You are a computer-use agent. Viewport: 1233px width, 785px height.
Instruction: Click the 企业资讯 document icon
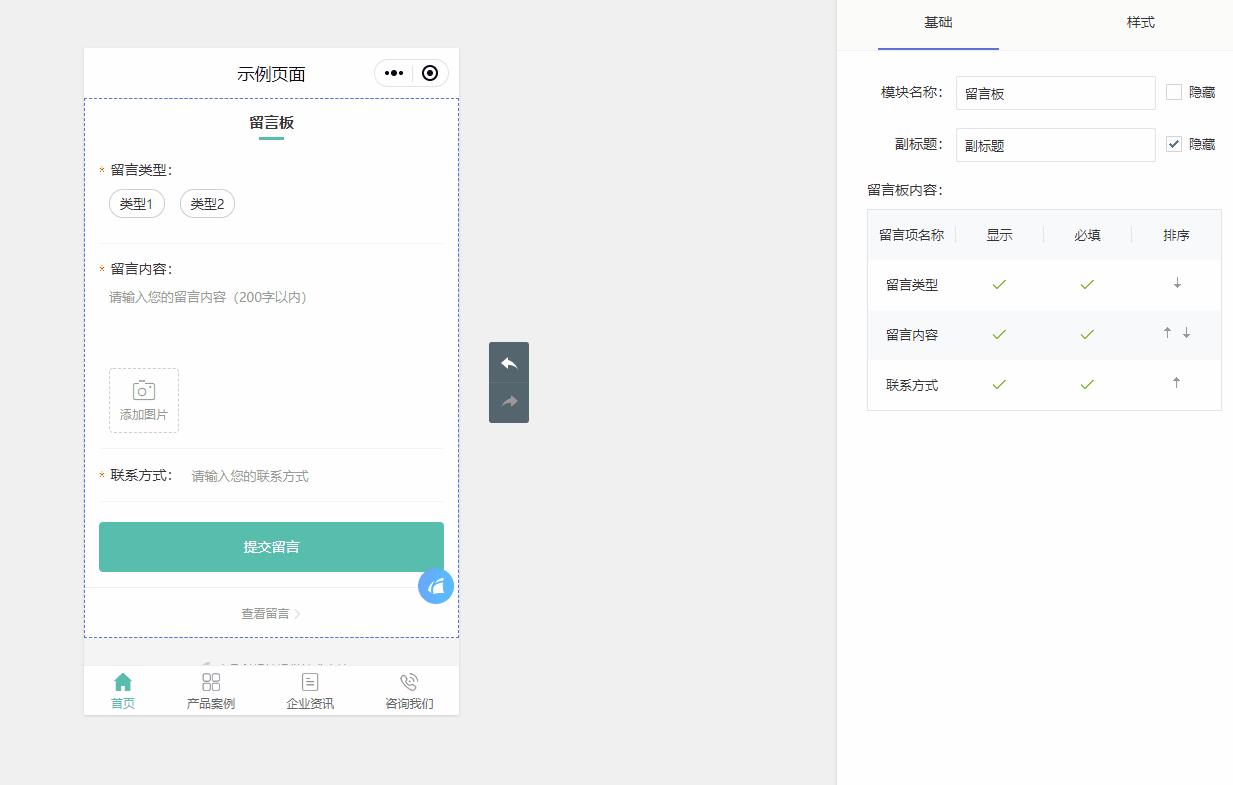(310, 681)
